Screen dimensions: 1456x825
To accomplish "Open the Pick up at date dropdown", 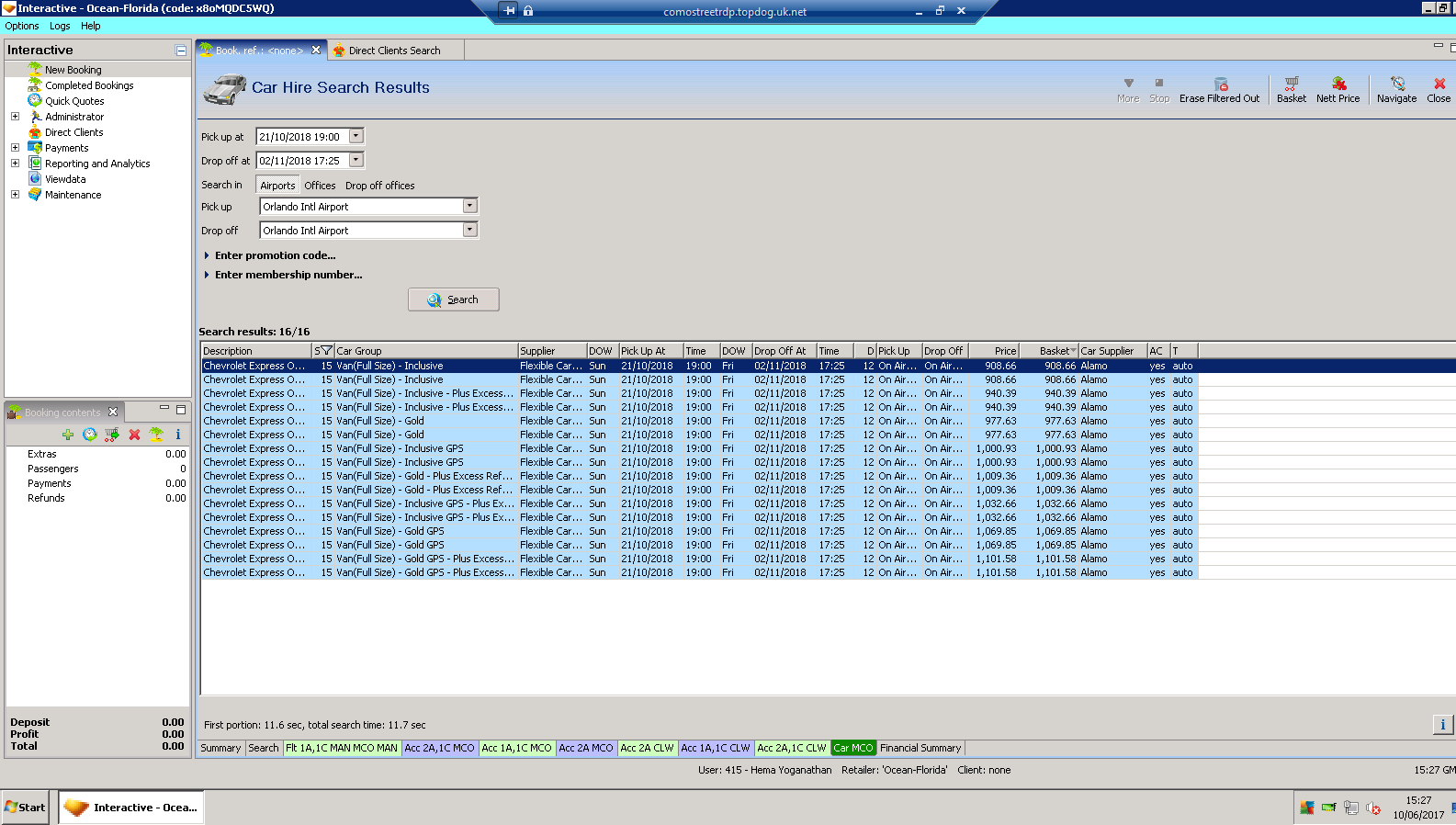I will (356, 136).
